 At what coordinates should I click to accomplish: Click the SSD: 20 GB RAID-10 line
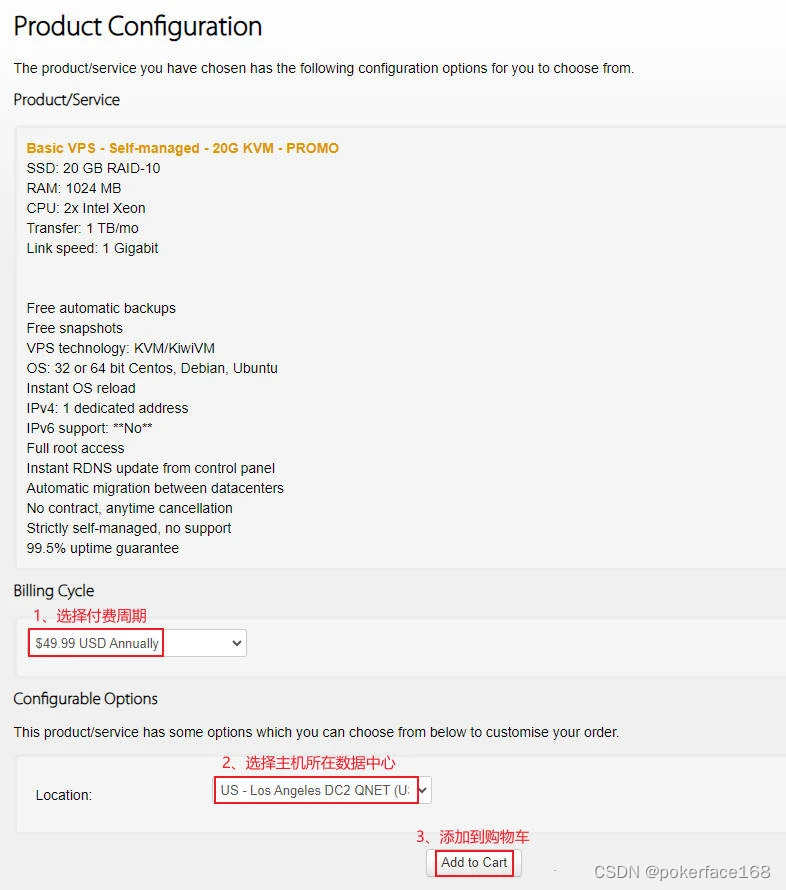click(93, 168)
